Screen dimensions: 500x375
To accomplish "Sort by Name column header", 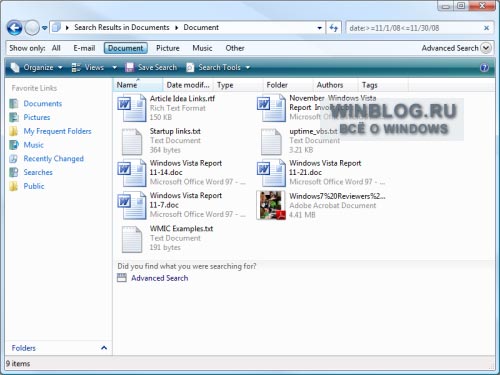I will (x=138, y=85).
